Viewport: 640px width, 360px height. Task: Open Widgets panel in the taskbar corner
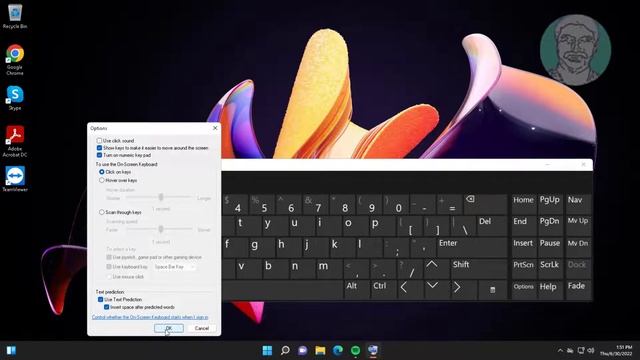[11, 350]
